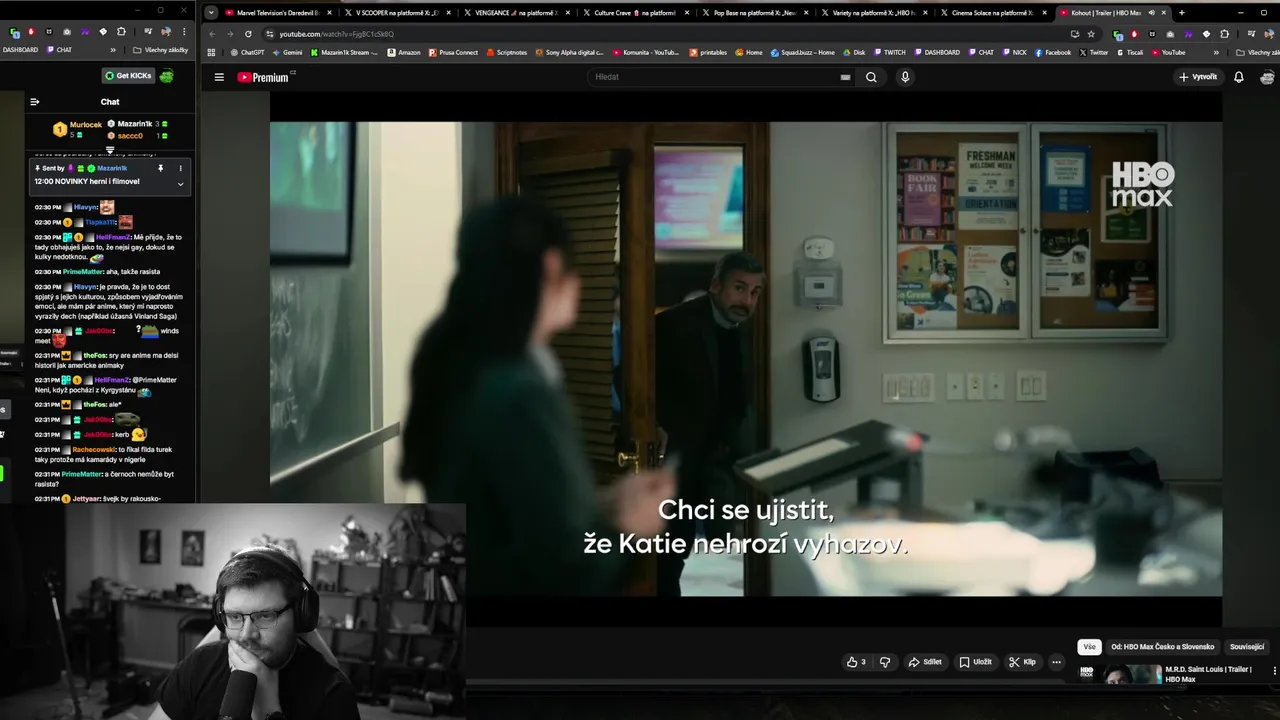Switch to the Pop Base na platformě X tab
This screenshot has width=1280, height=720.
(x=753, y=13)
